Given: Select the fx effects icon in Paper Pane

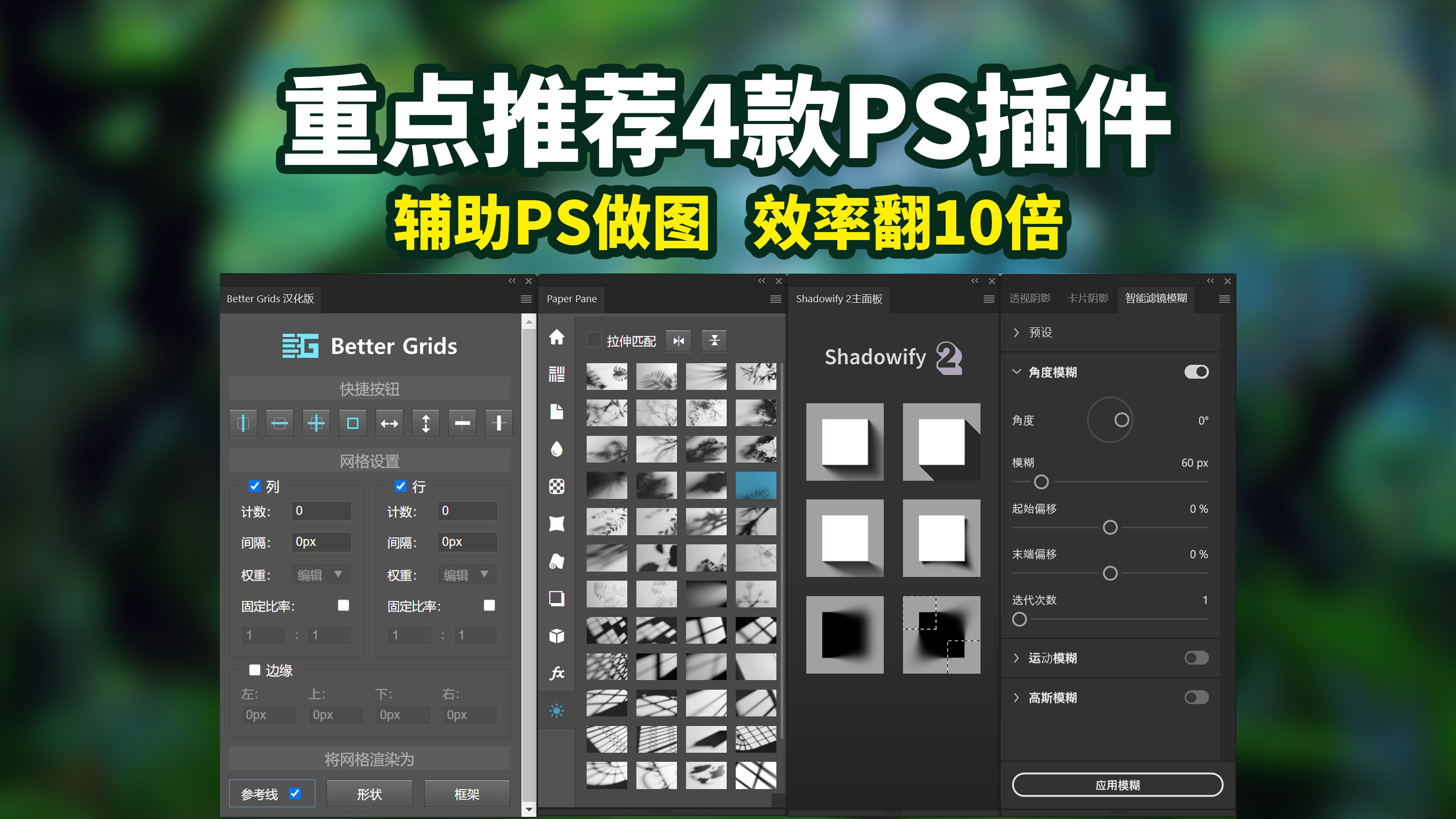Looking at the screenshot, I should [557, 673].
